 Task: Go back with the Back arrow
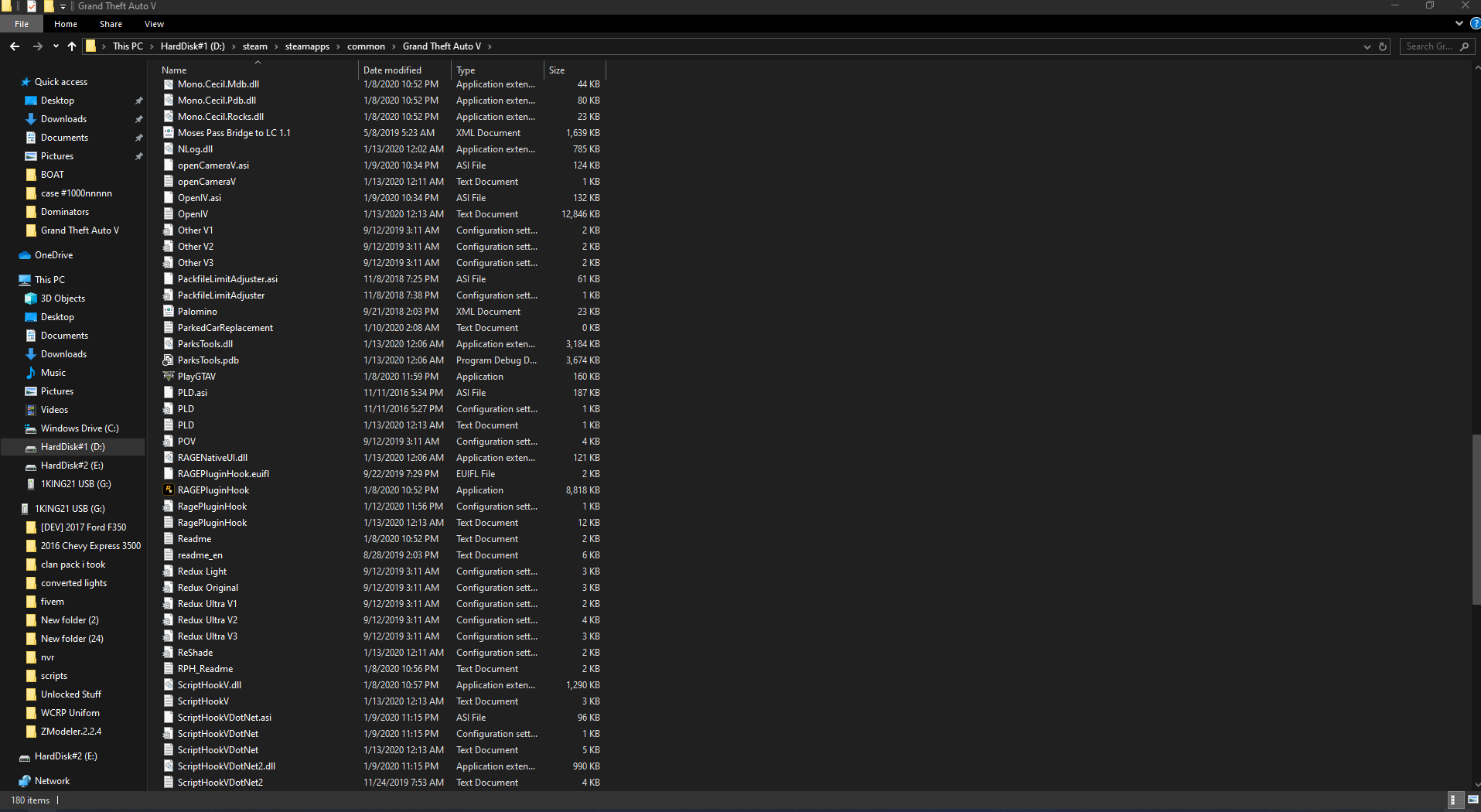15,46
